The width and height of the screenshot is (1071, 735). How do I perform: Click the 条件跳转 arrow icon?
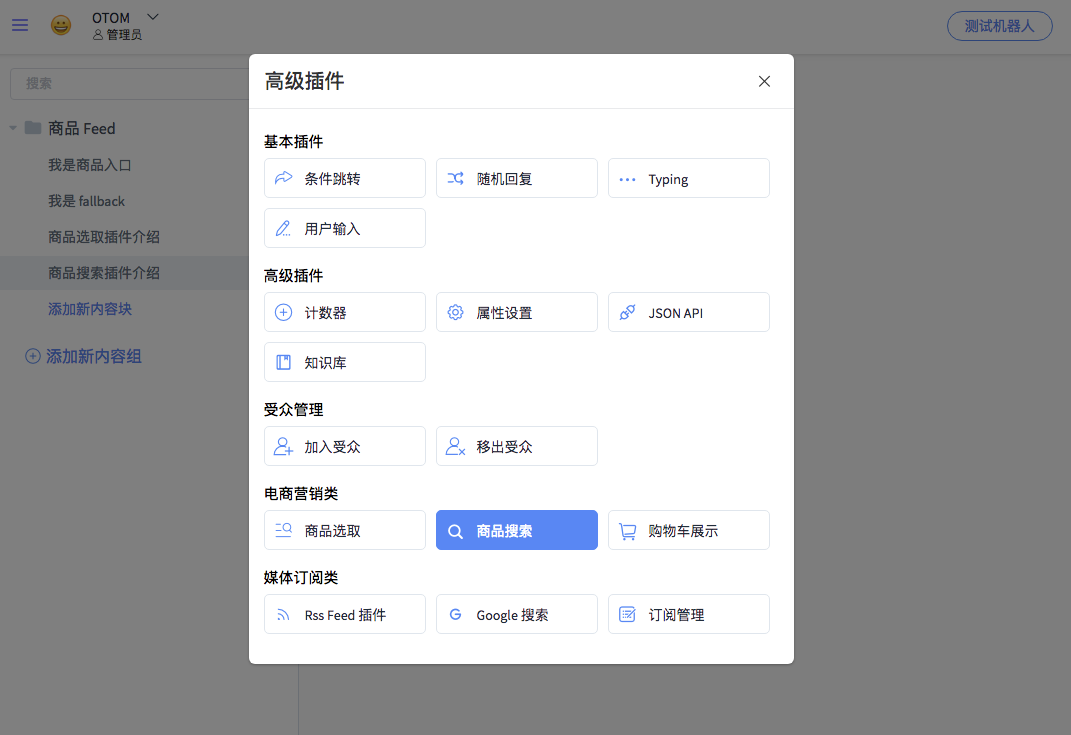(283, 178)
